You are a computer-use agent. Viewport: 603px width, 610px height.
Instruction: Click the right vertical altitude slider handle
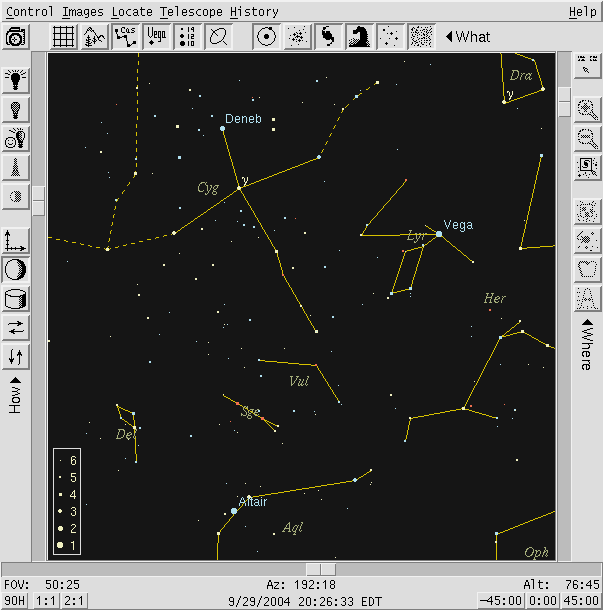(564, 102)
